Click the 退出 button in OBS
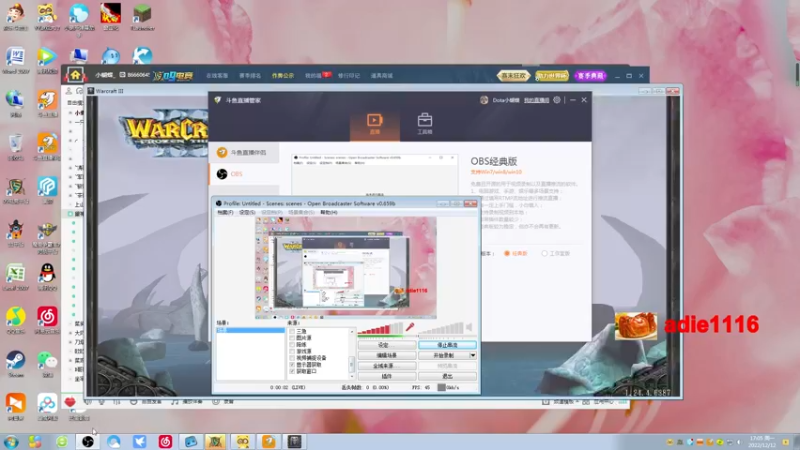The image size is (800, 450). [447, 376]
